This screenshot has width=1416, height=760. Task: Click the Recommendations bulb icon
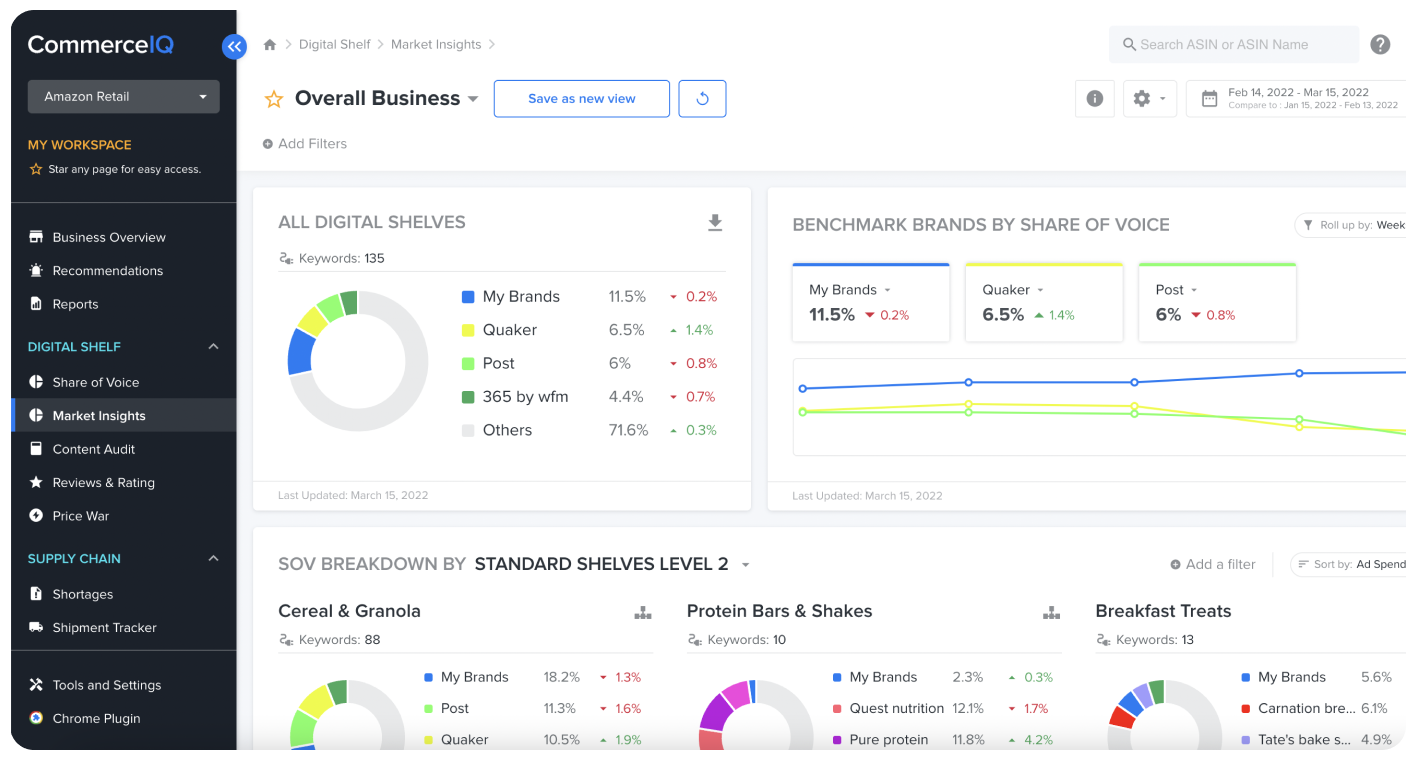(36, 271)
